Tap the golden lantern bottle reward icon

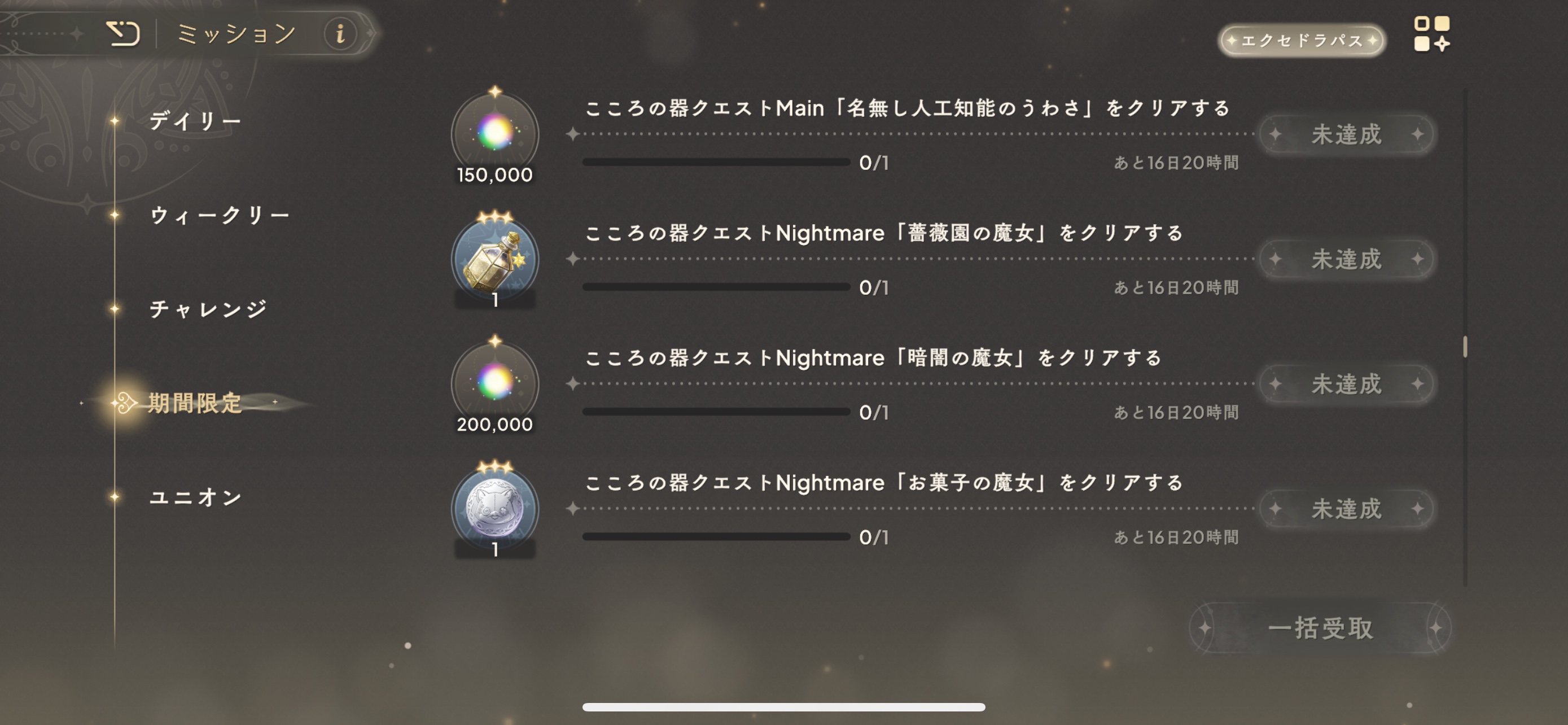click(x=495, y=260)
